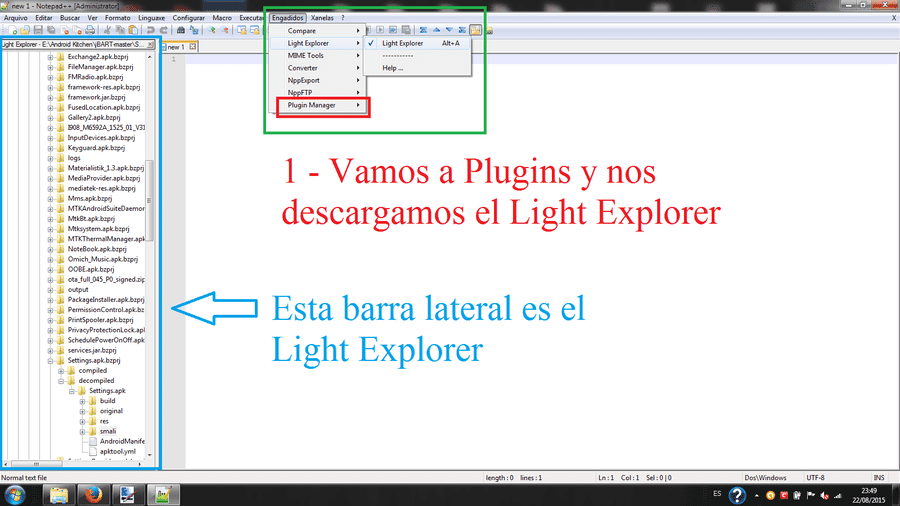Switch to the new 1 tab
The width and height of the screenshot is (900, 506).
pos(177,46)
